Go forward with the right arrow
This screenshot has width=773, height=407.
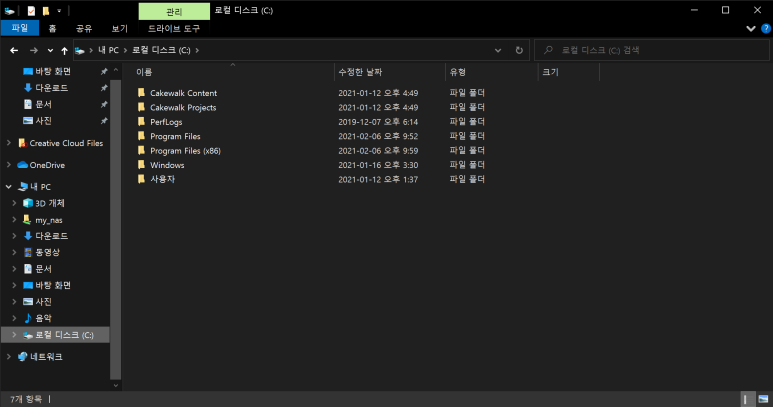coord(34,50)
